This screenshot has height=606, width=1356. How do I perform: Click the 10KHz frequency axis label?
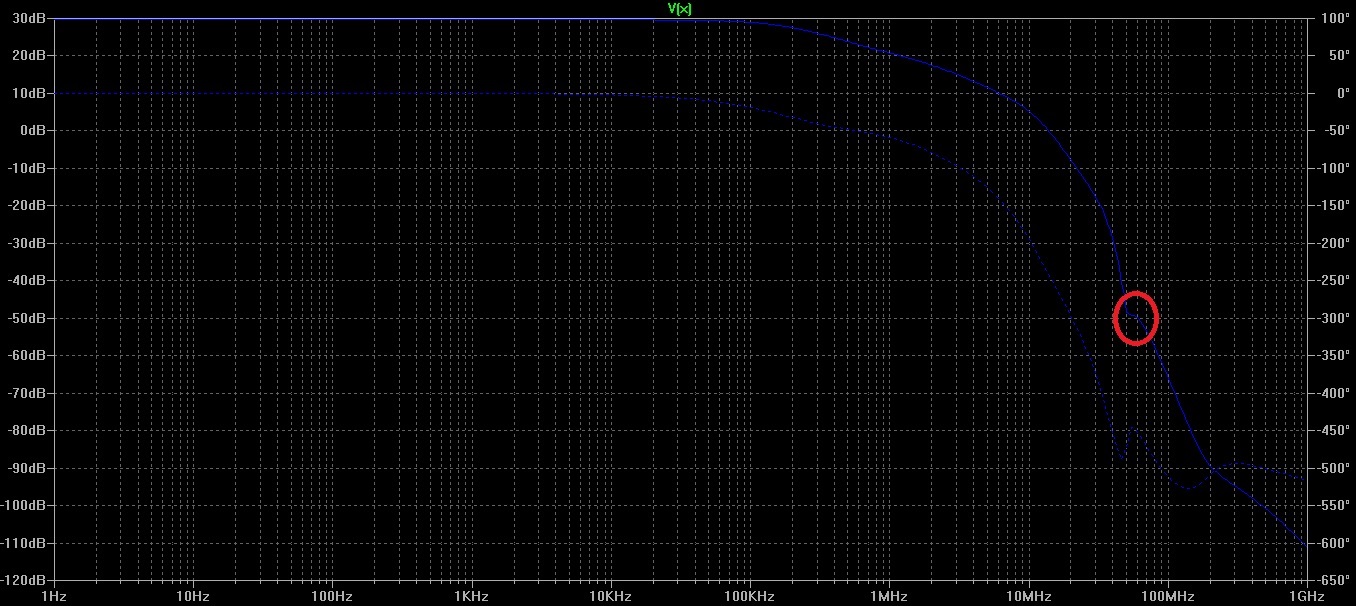coord(611,596)
